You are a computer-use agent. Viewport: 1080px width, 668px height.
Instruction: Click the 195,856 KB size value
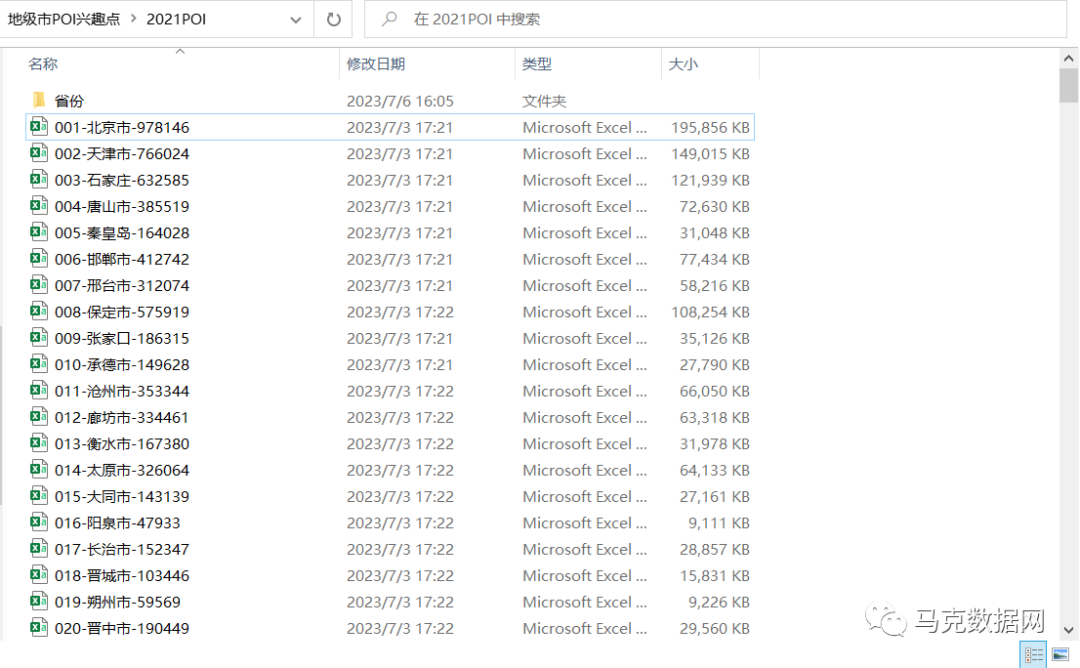coord(710,127)
